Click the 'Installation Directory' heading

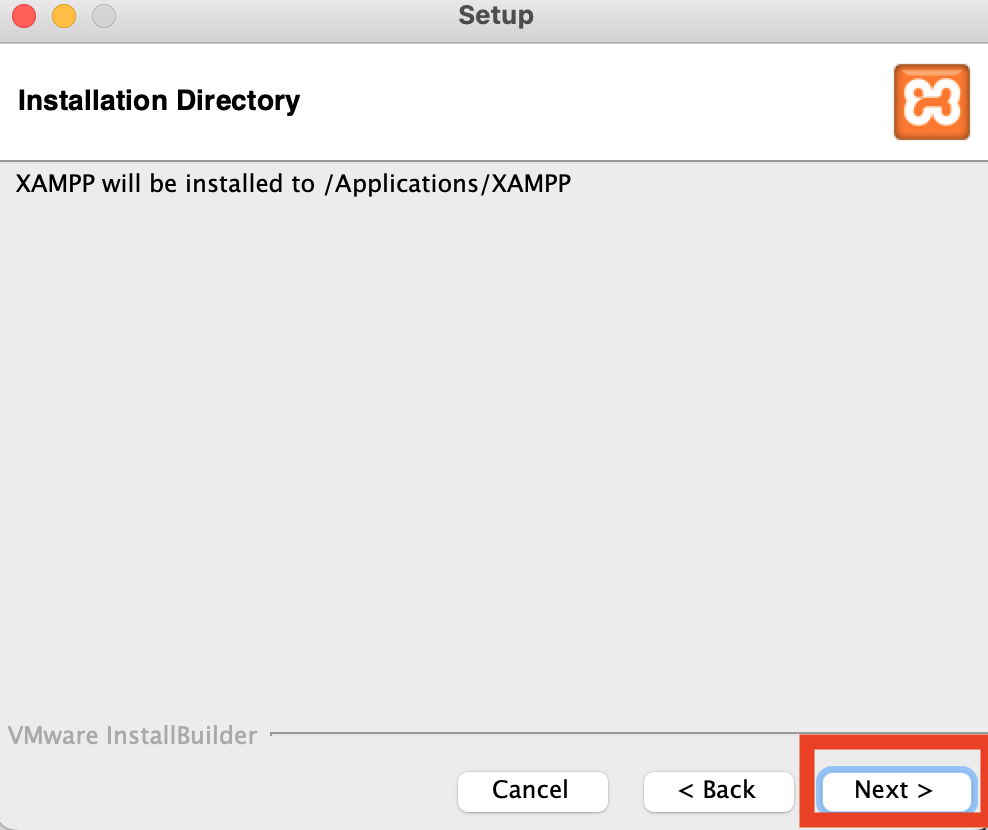click(x=159, y=101)
